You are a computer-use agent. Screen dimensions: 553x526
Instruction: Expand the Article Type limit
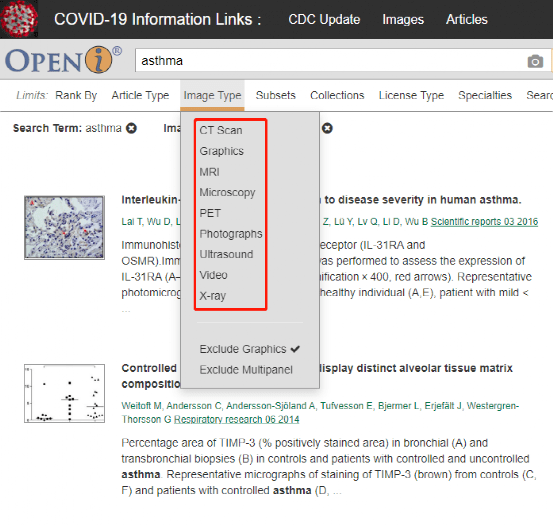pyautogui.click(x=140, y=95)
